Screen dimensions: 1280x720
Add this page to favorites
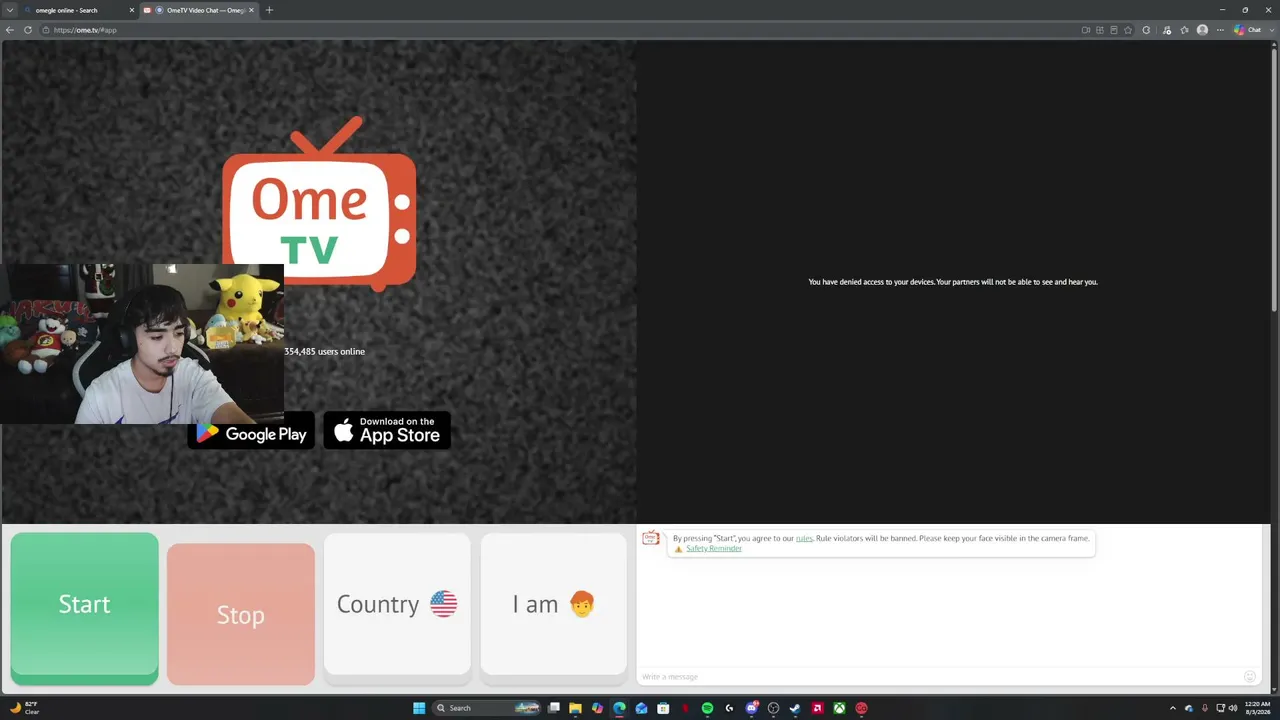(x=1128, y=30)
